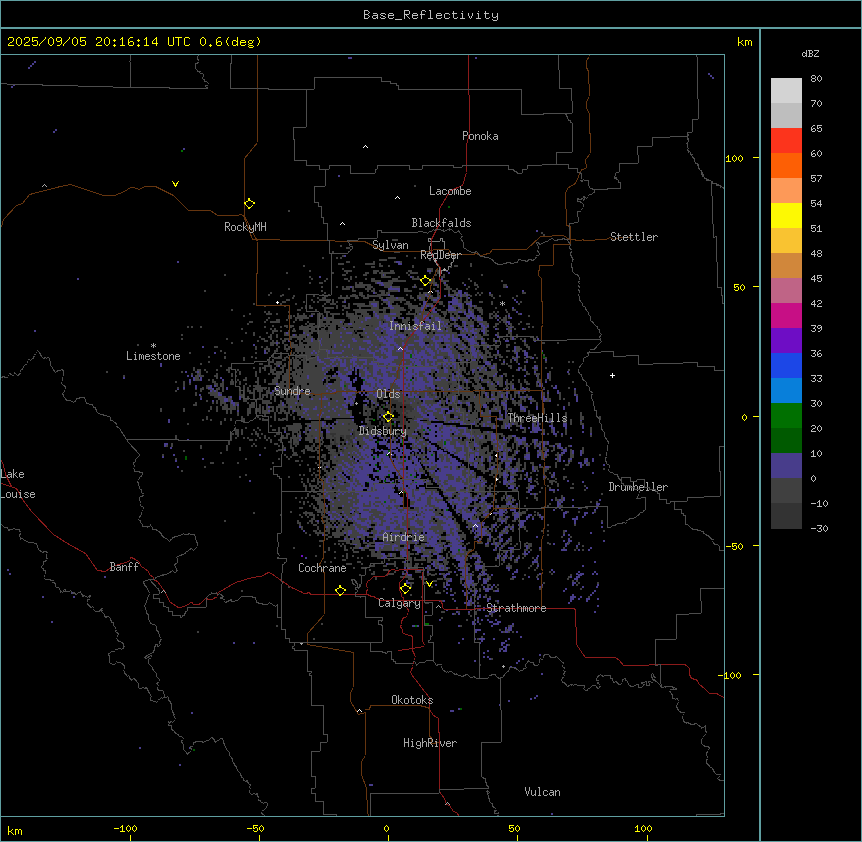Click the white plus marker west of Drumheller
862x842 pixels.
[x=612, y=375]
